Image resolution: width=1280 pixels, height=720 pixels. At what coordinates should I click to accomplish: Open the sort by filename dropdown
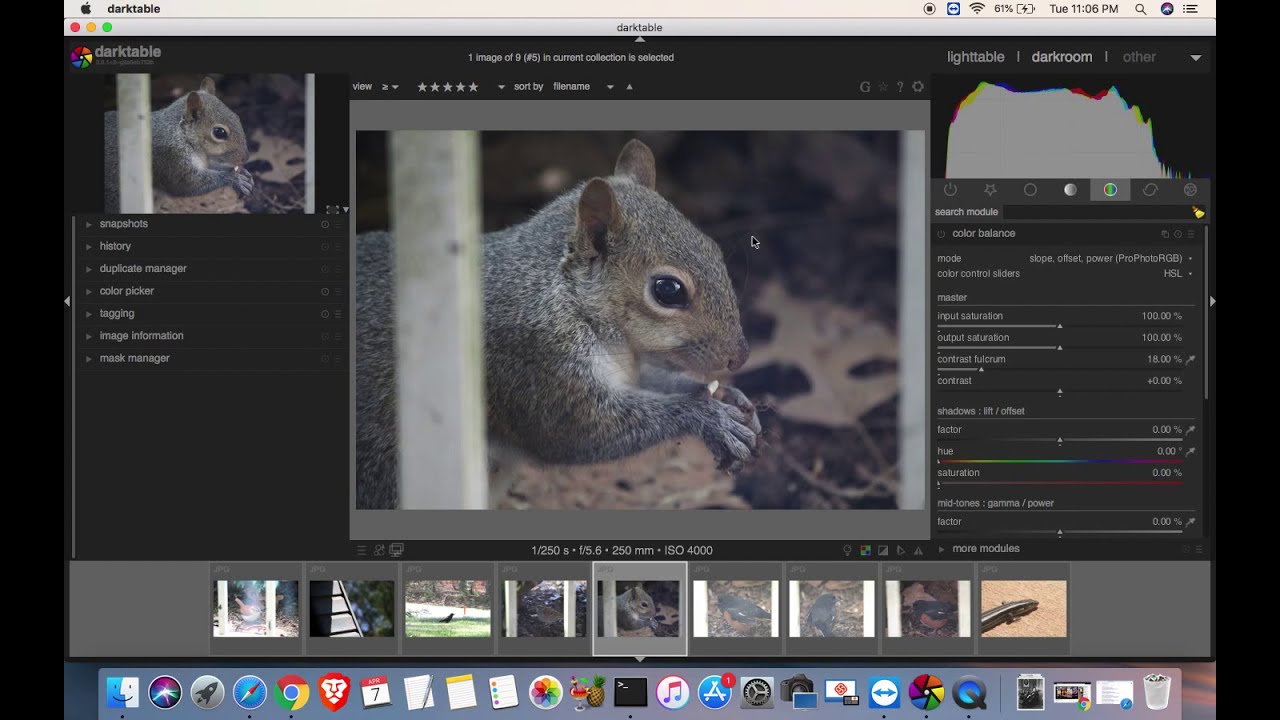pyautogui.click(x=583, y=87)
